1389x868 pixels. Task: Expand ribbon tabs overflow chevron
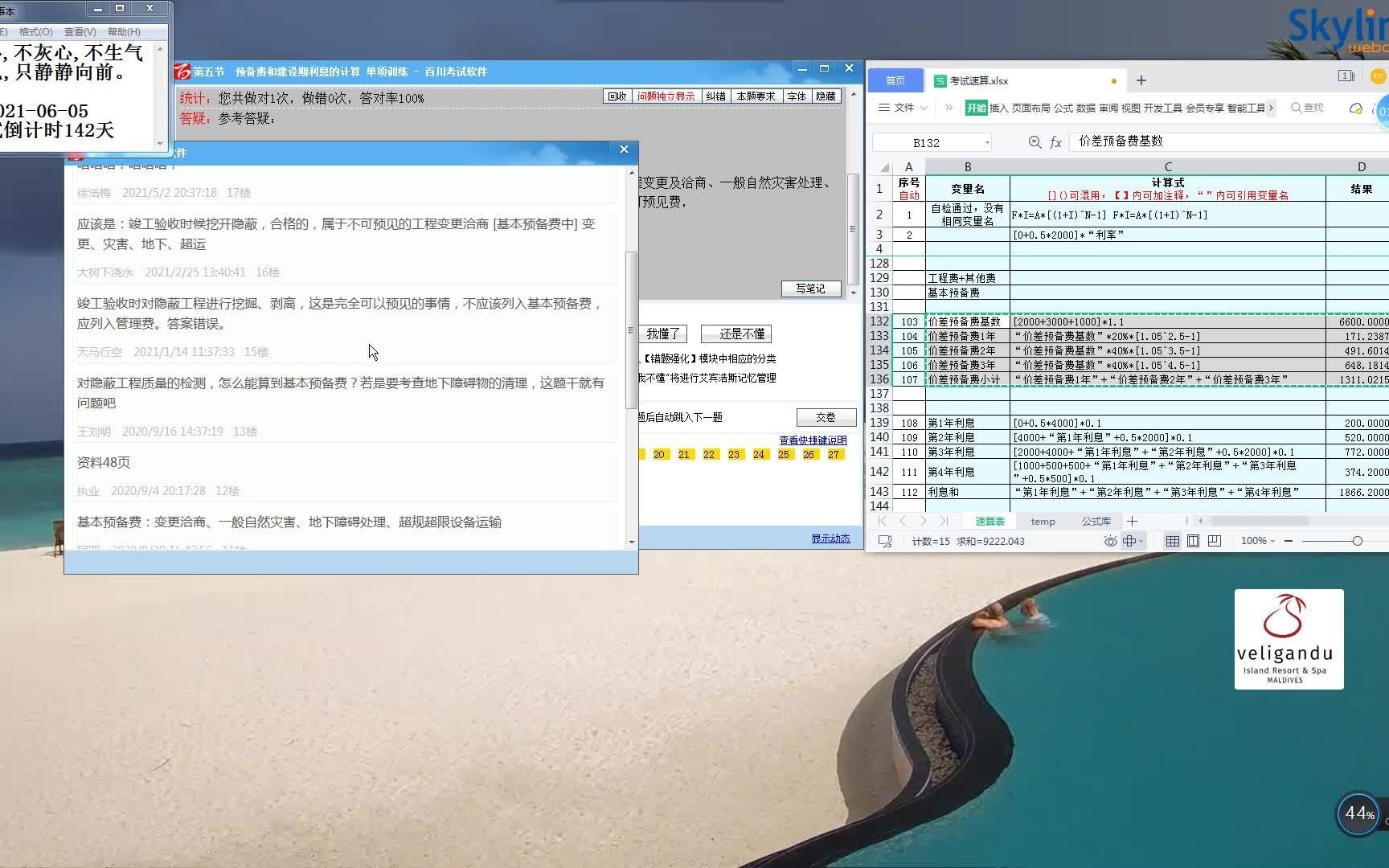coord(1271,108)
